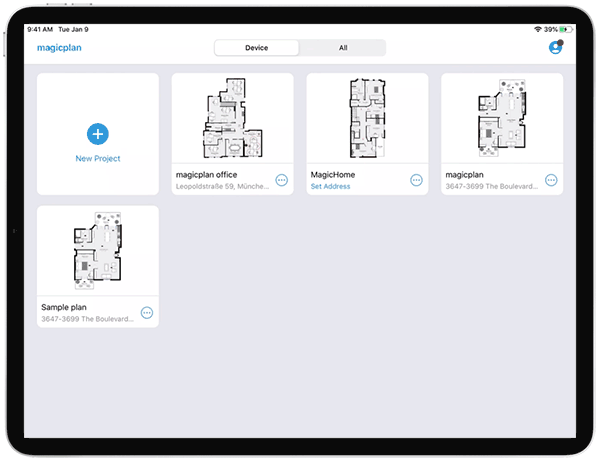The image size is (600, 462).
Task: Check the battery indicator icon
Action: (566, 29)
